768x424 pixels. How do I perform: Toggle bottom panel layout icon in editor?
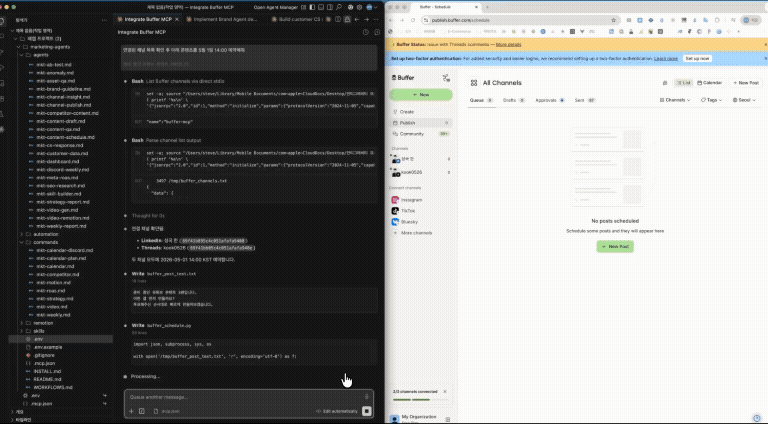(321, 7)
